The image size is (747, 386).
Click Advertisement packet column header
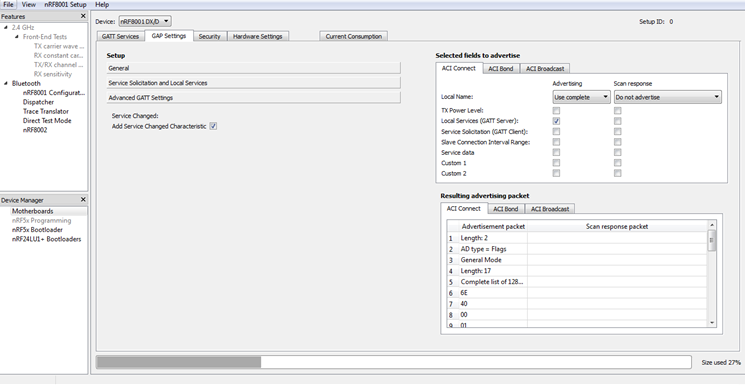tap(493, 226)
